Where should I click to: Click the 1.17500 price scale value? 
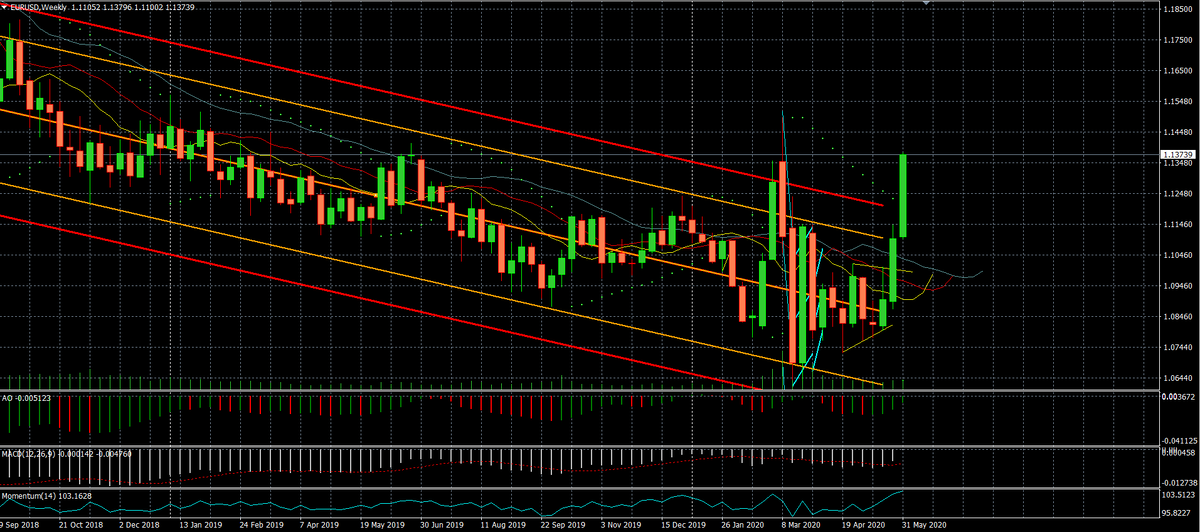pyautogui.click(x=1178, y=41)
